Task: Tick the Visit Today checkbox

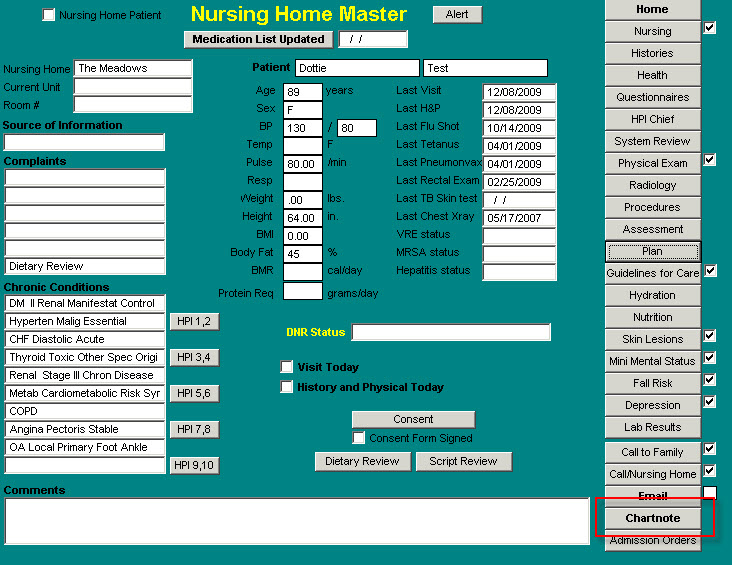Action: [287, 367]
